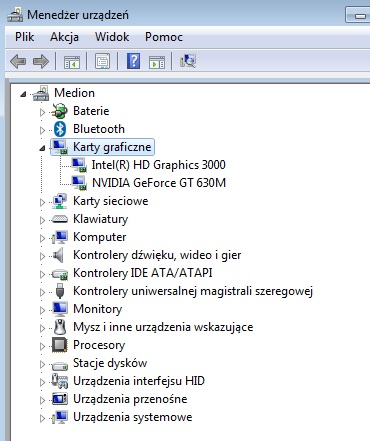
Task: Click the Urządzenia przenośne device icon
Action: [x=60, y=399]
